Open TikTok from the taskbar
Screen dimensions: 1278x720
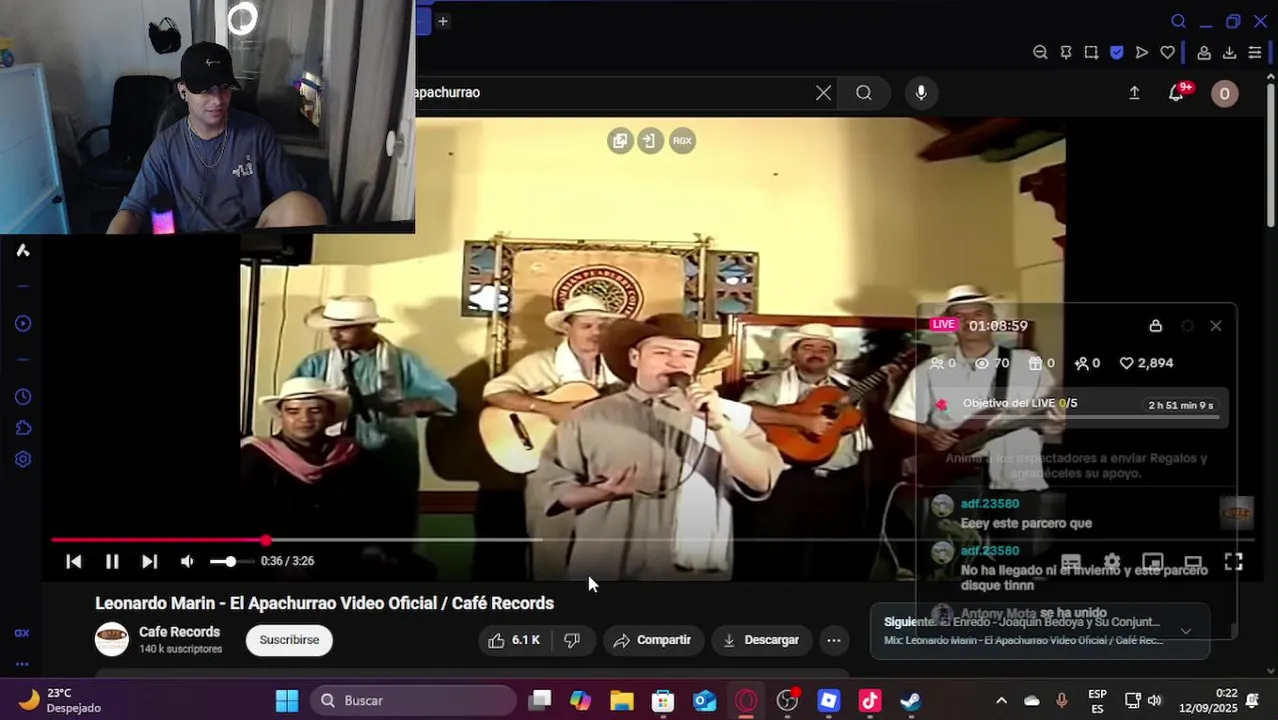[870, 701]
